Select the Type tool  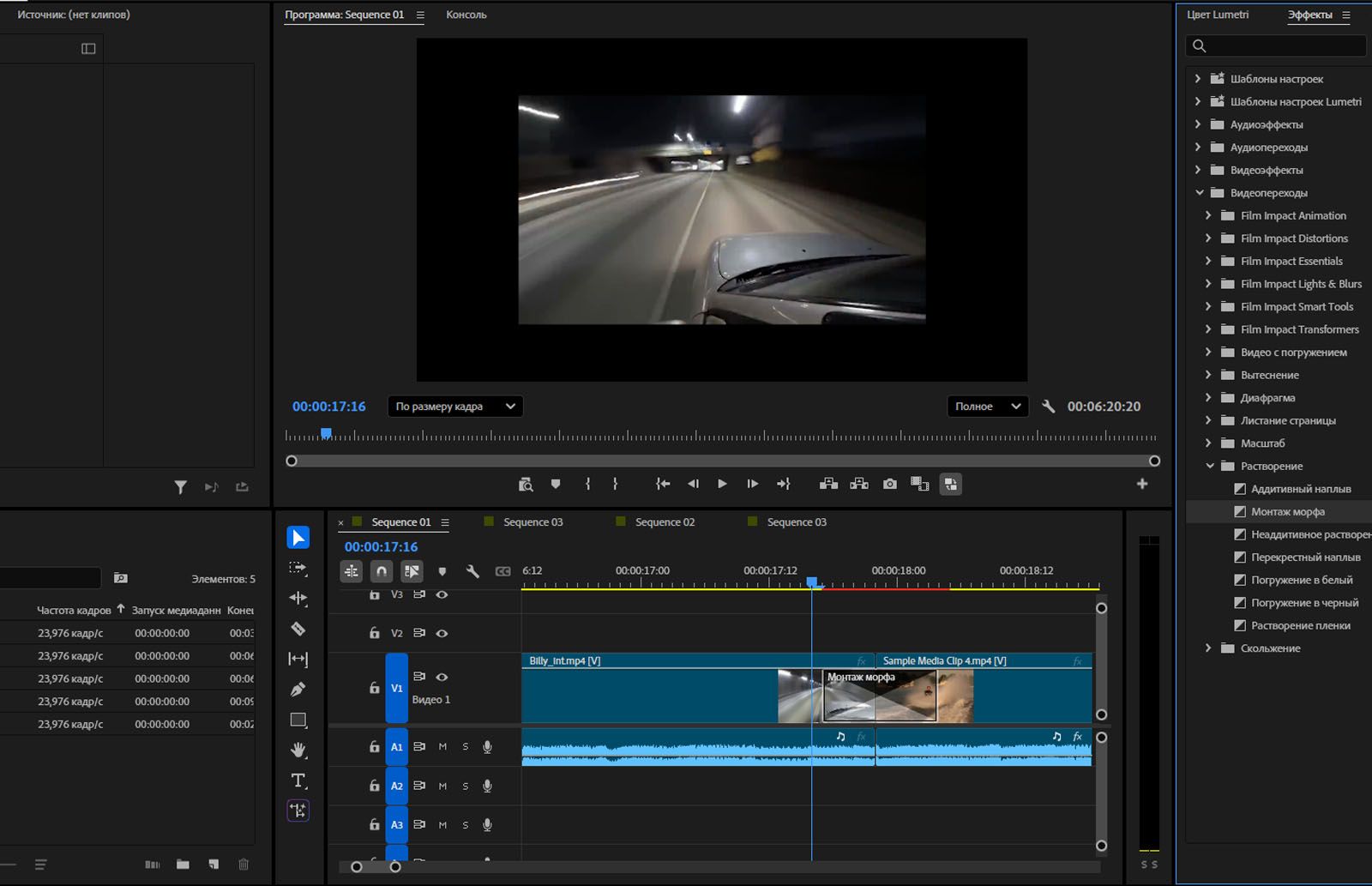[x=298, y=781]
